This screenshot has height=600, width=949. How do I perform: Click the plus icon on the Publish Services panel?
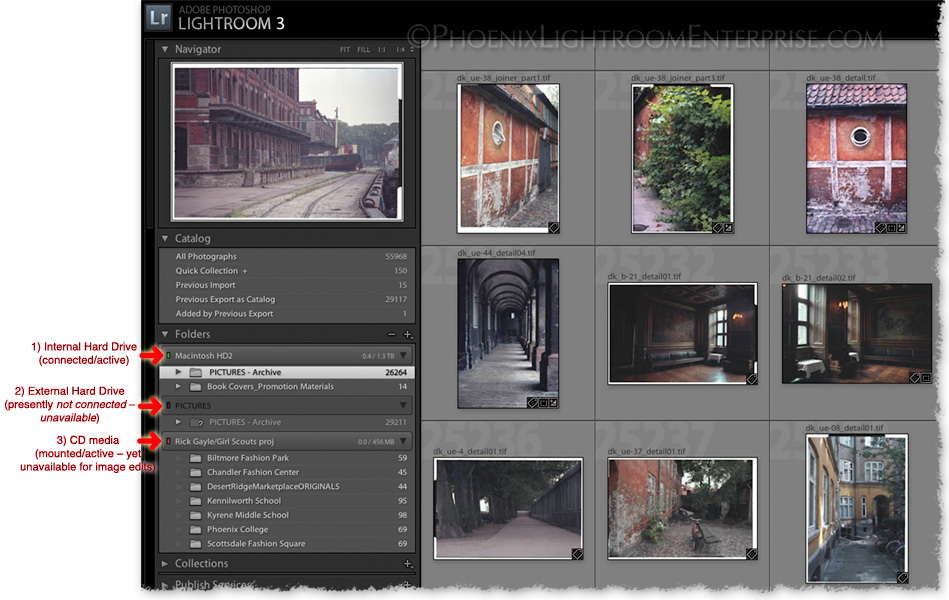pos(408,584)
